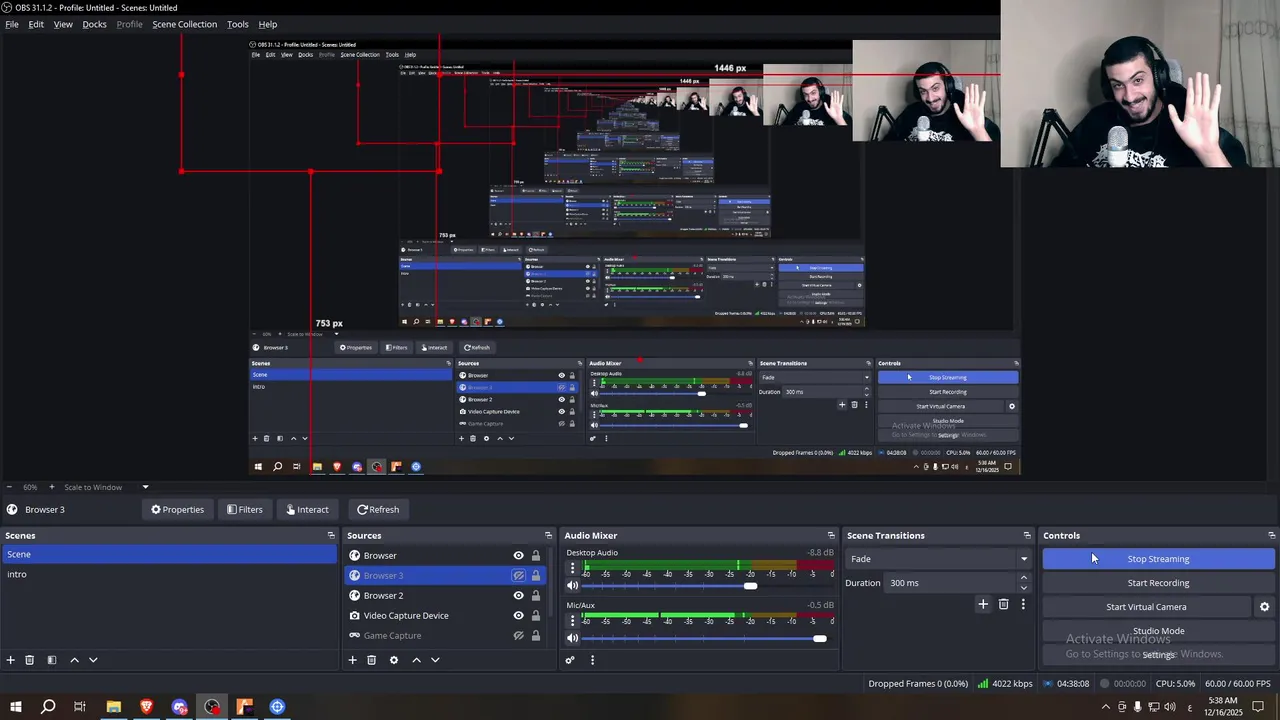Move scene up arrow in Scenes panel
1280x720 pixels.
[x=74, y=660]
